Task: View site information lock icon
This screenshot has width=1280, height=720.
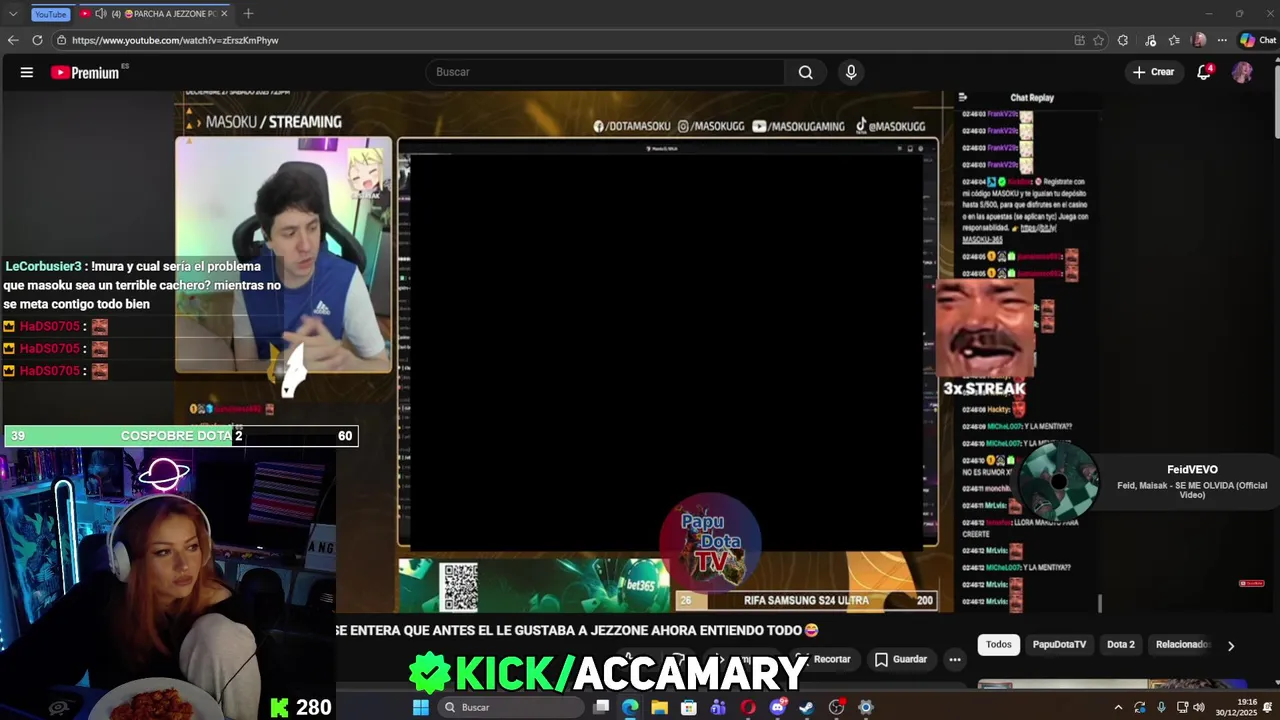Action: 61,40
